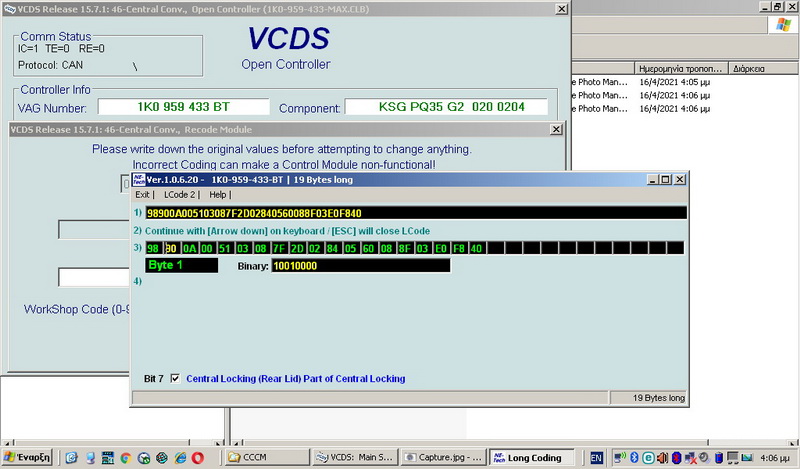This screenshot has height=469, width=800.
Task: Click the Binary value field 10010000
Action: point(361,265)
